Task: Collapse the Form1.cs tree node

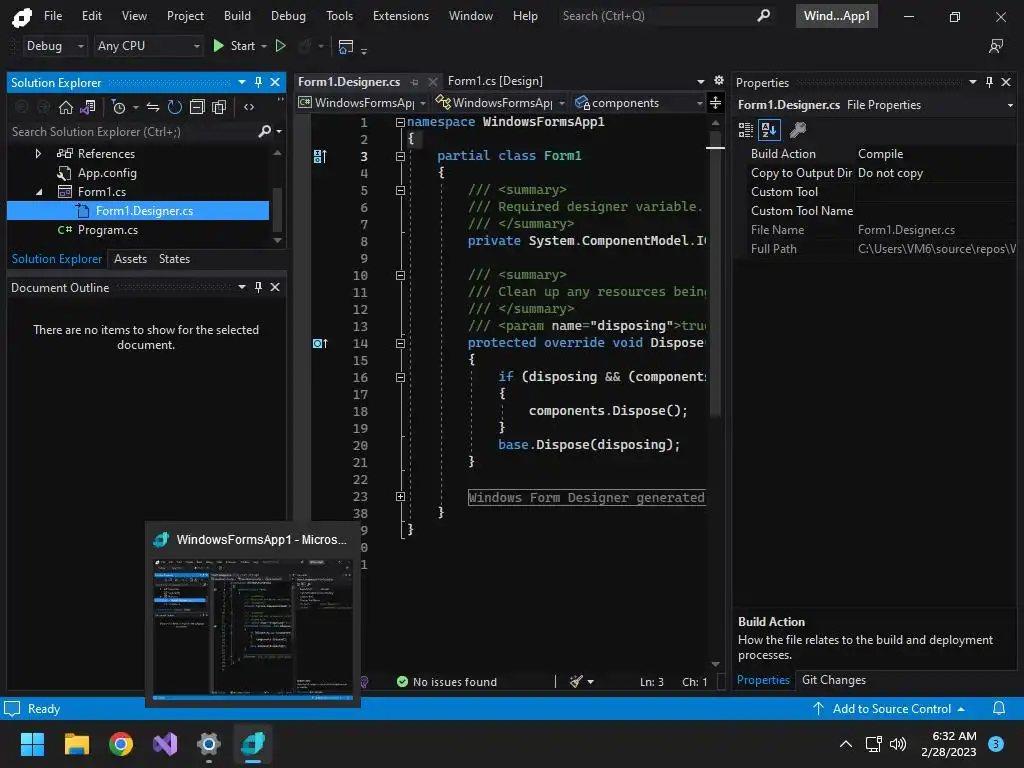Action: [x=39, y=192]
